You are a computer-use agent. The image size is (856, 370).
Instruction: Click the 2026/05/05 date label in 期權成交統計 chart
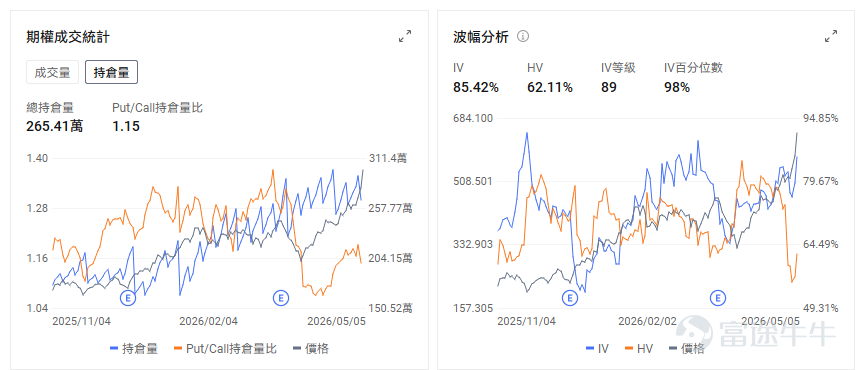pyautogui.click(x=336, y=321)
